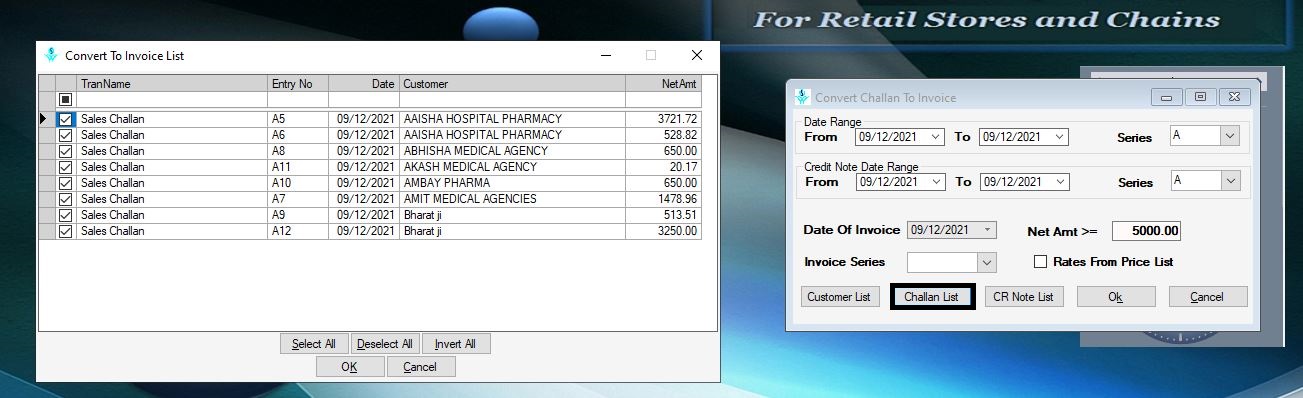Open the CR Note List

coord(1023,297)
